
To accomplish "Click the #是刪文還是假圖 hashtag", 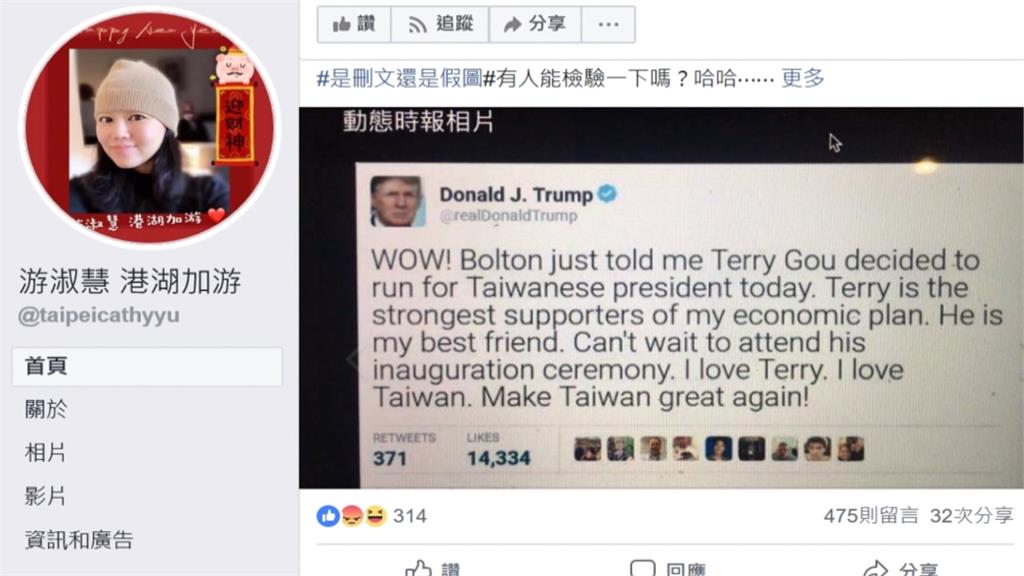I will coord(399,78).
